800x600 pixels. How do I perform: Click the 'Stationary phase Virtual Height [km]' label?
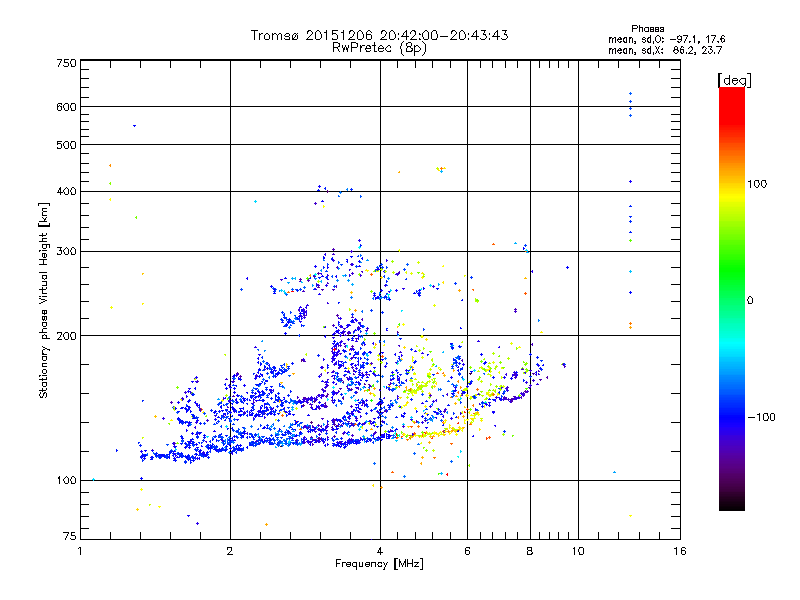(x=43, y=300)
